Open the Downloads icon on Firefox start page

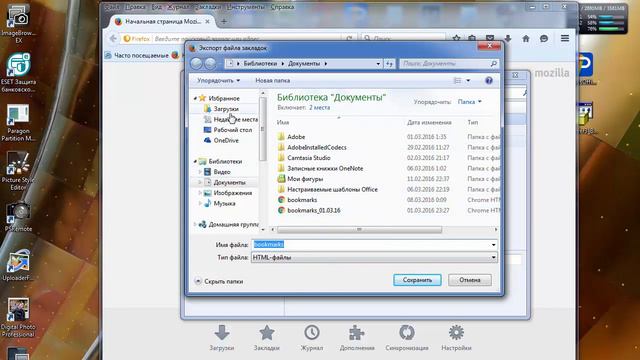click(222, 333)
